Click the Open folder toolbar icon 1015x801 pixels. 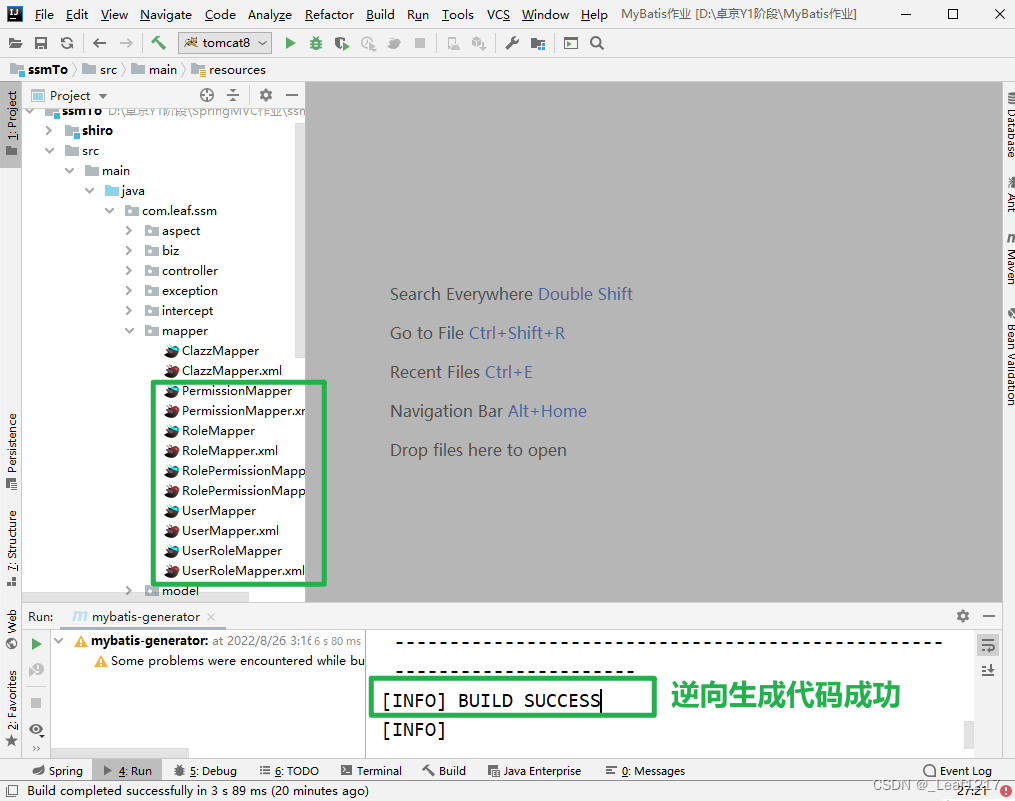16,43
